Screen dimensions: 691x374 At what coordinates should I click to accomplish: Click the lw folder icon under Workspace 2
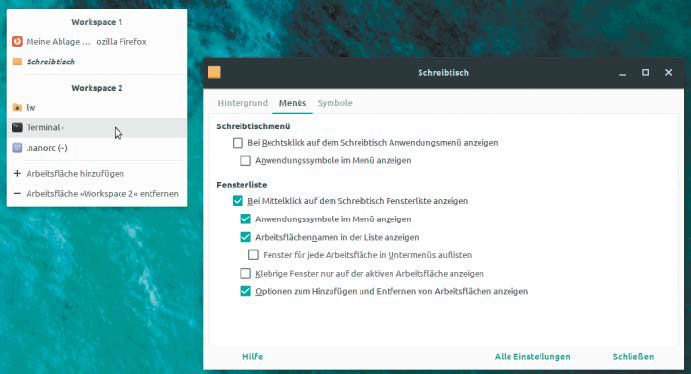[x=17, y=107]
